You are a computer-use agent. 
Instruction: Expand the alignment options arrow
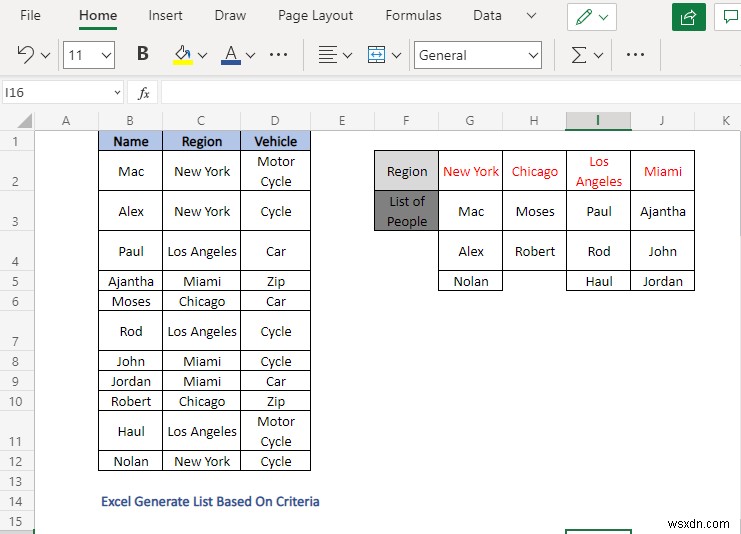pyautogui.click(x=347, y=55)
